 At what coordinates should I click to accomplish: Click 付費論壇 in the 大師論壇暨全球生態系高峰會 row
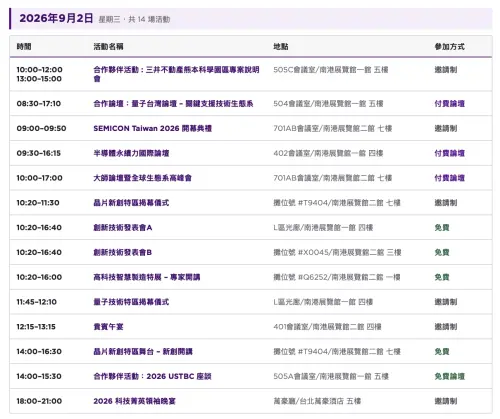(x=449, y=178)
